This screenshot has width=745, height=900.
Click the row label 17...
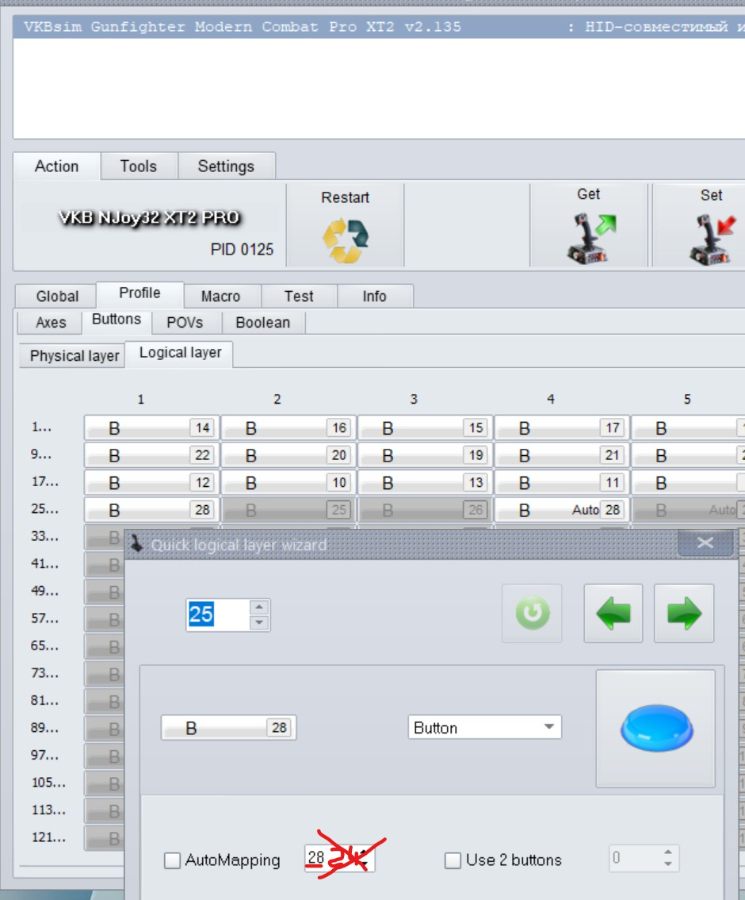(x=45, y=482)
